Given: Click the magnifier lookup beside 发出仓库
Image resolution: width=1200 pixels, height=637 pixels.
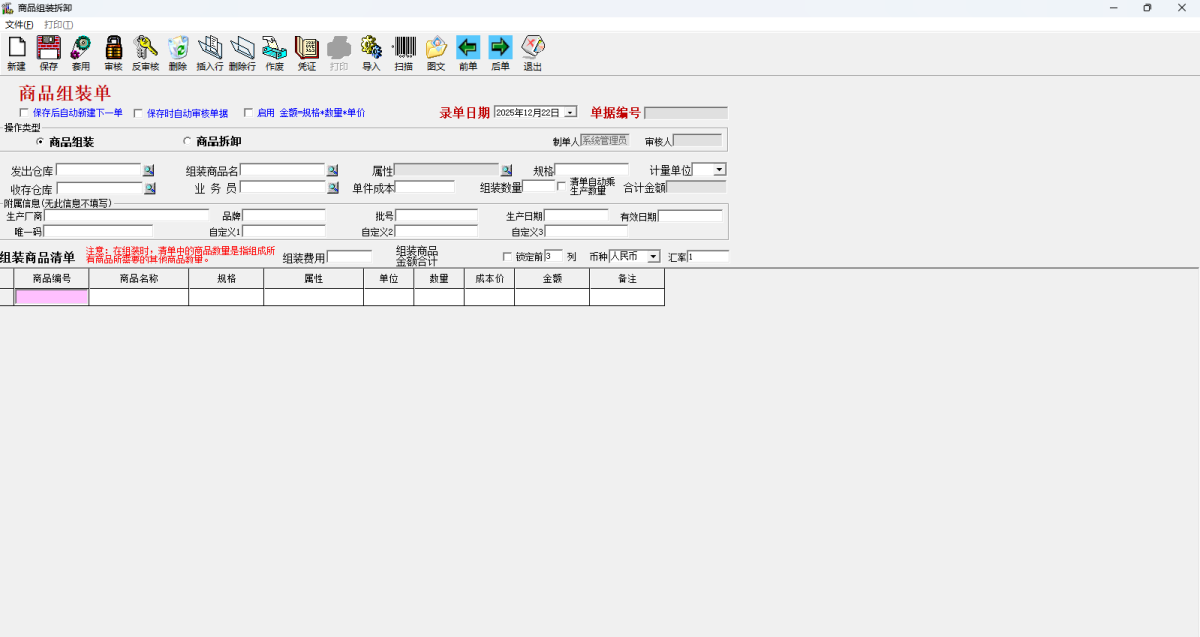Looking at the screenshot, I should click(148, 169).
